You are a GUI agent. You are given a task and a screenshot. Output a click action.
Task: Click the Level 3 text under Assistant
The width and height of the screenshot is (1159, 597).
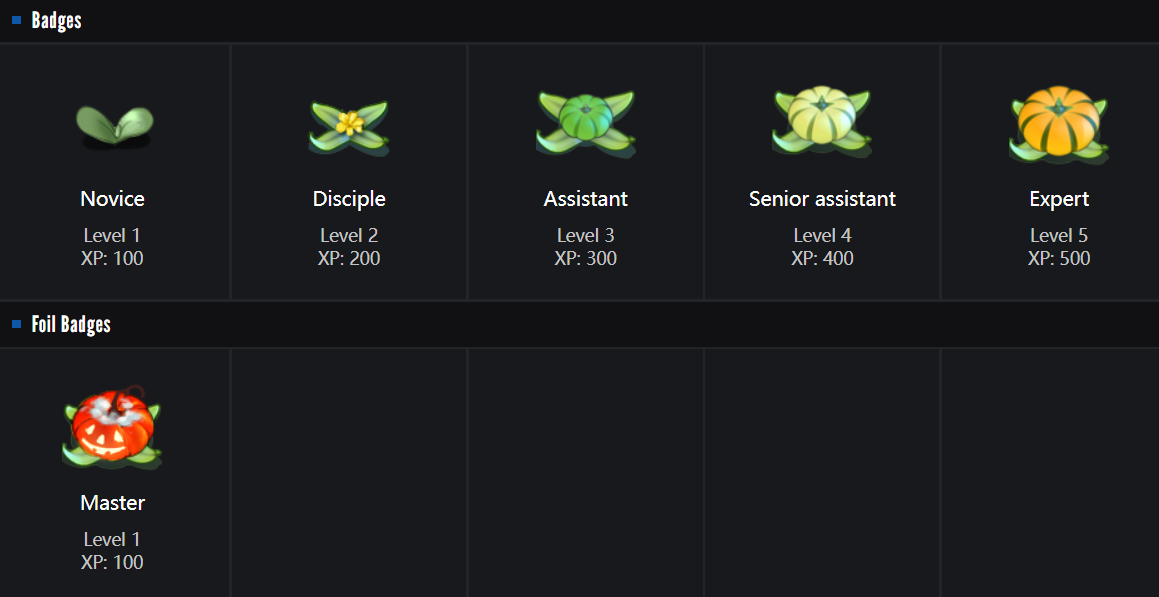pos(586,235)
